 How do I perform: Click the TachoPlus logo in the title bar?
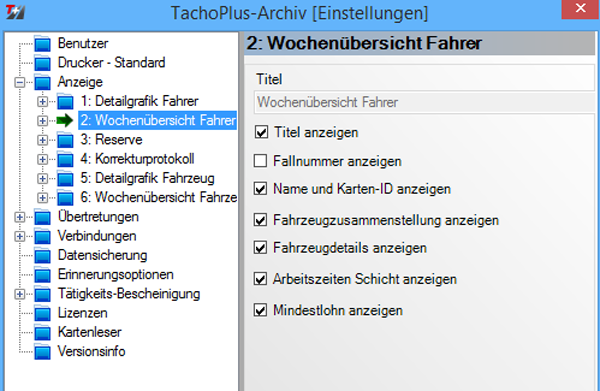coord(15,12)
